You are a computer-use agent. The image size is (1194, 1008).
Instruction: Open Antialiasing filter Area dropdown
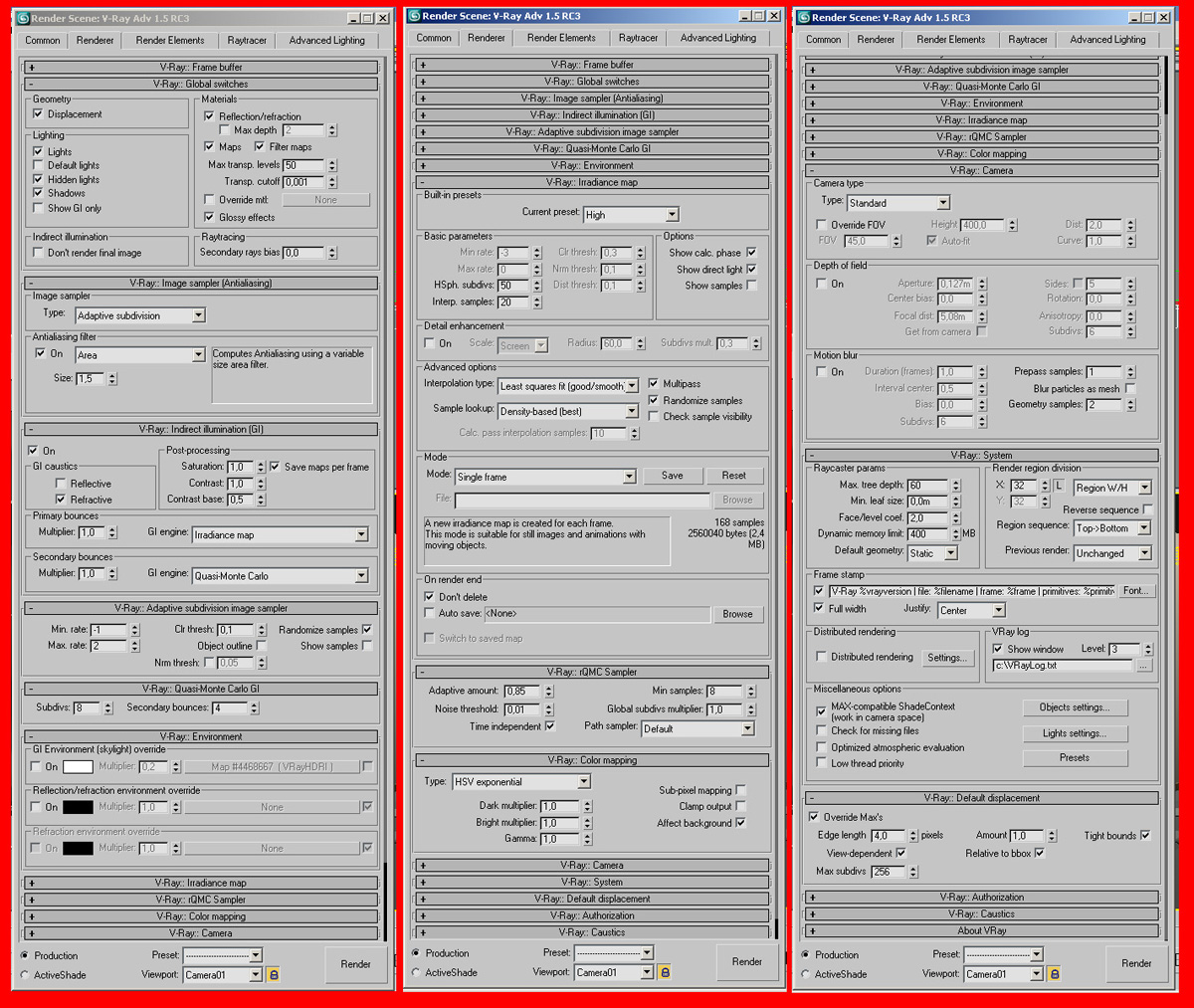(140, 355)
